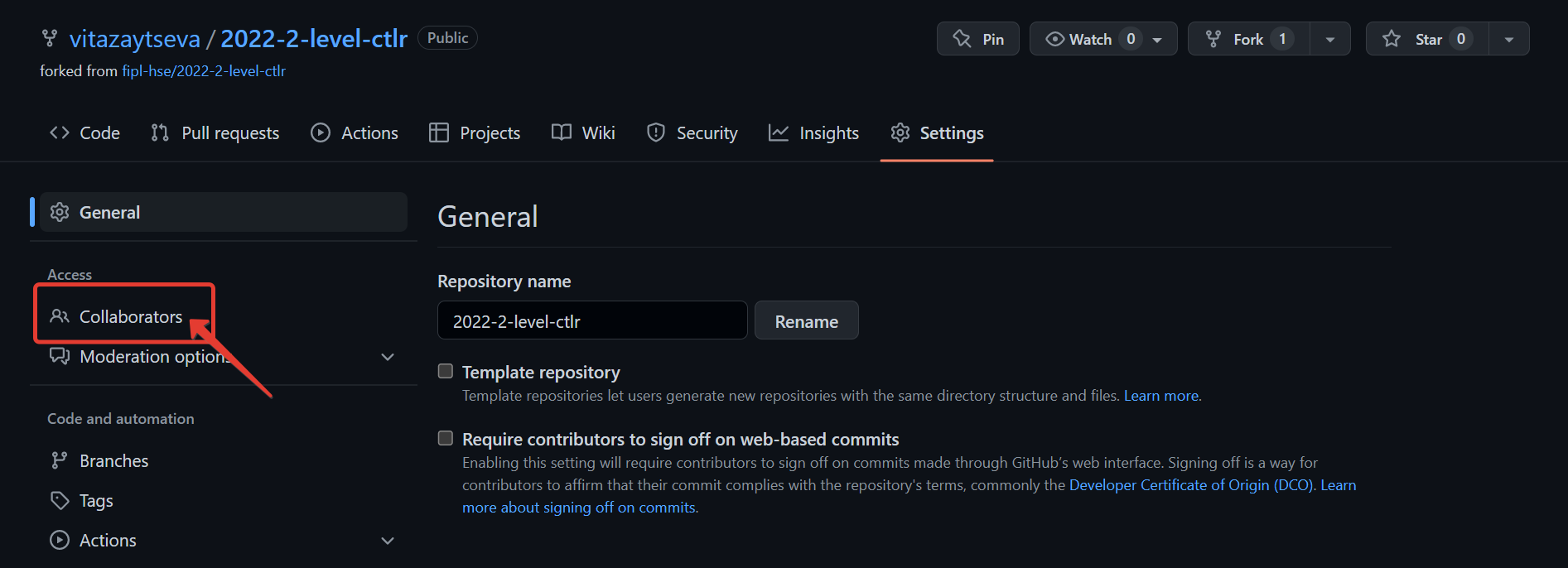Enable Require contributors to sign off checkbox
1568x568 pixels.
[x=446, y=438]
